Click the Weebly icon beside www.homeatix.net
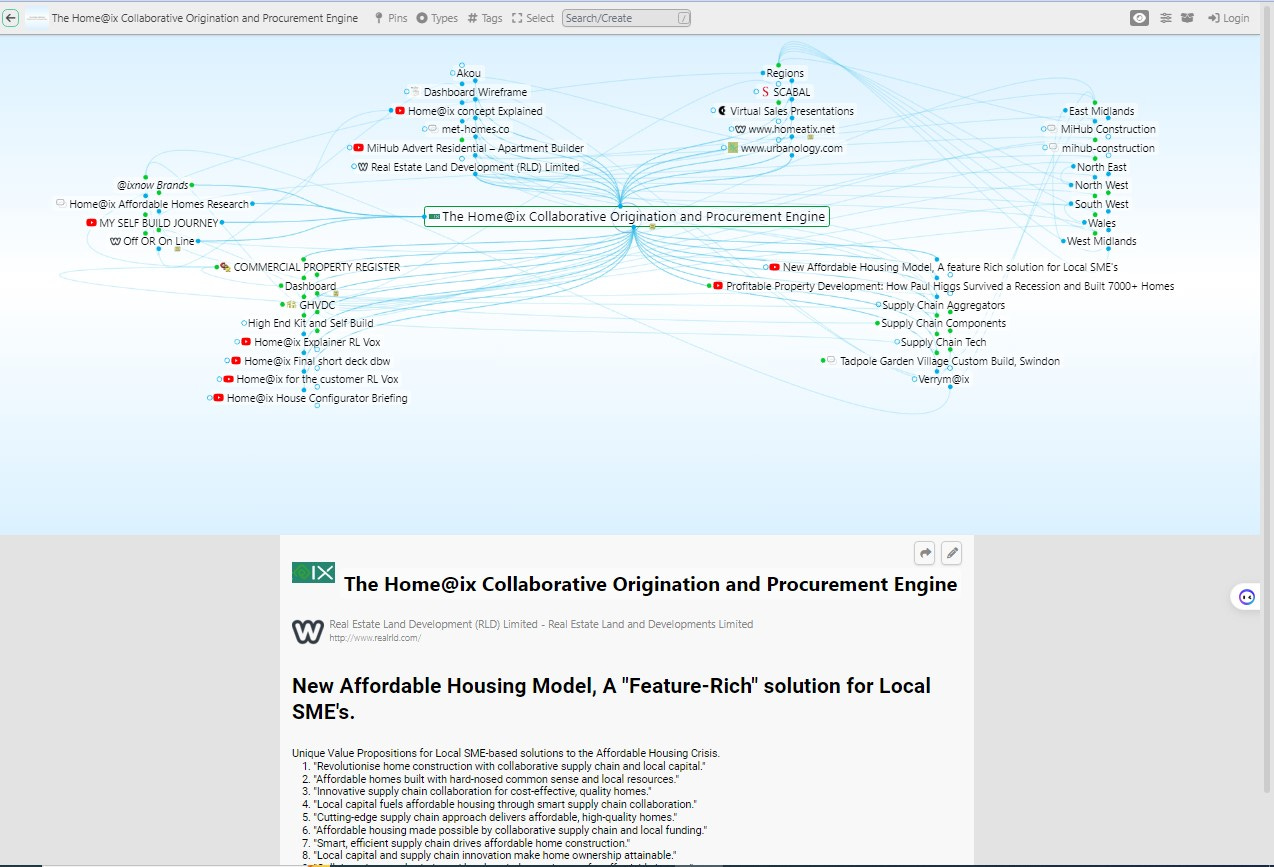This screenshot has width=1274, height=867. (x=740, y=129)
